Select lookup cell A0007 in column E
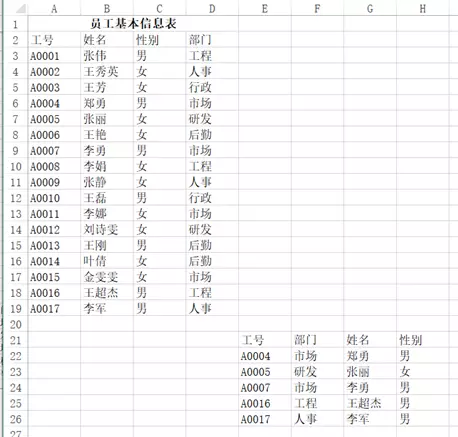The height and width of the screenshot is (437, 458). [x=265, y=388]
